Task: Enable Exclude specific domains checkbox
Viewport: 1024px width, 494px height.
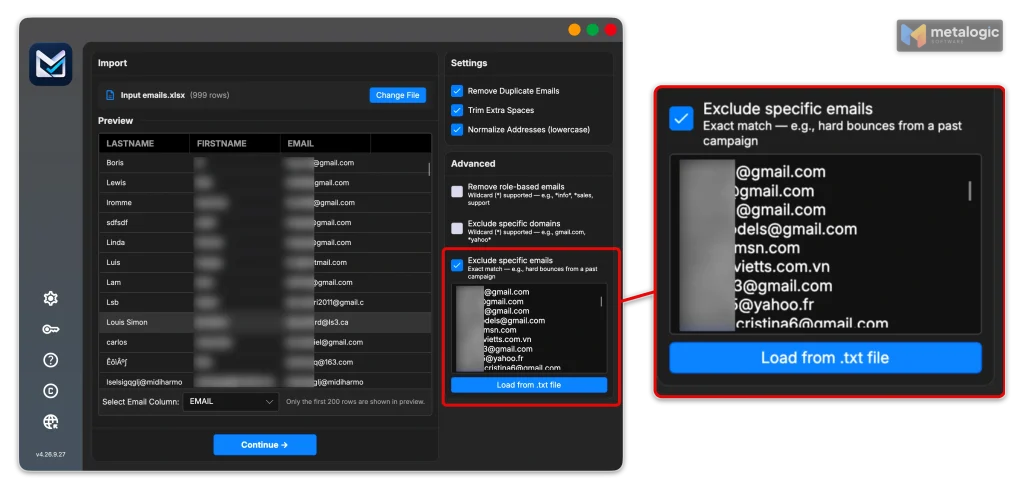Action: coord(456,228)
